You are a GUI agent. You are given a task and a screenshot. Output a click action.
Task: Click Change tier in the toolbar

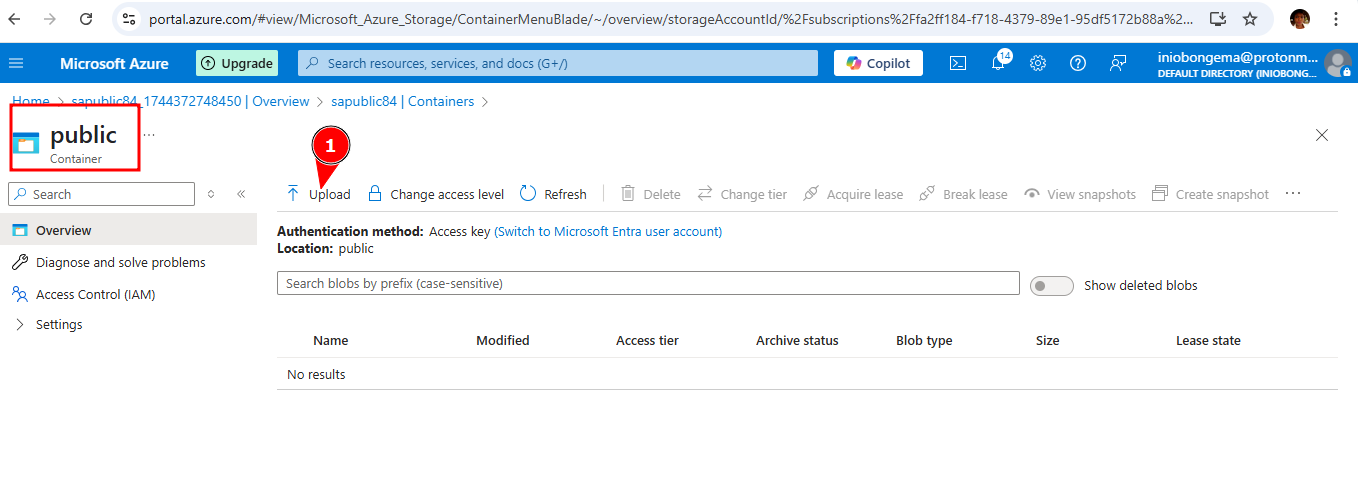click(742, 194)
